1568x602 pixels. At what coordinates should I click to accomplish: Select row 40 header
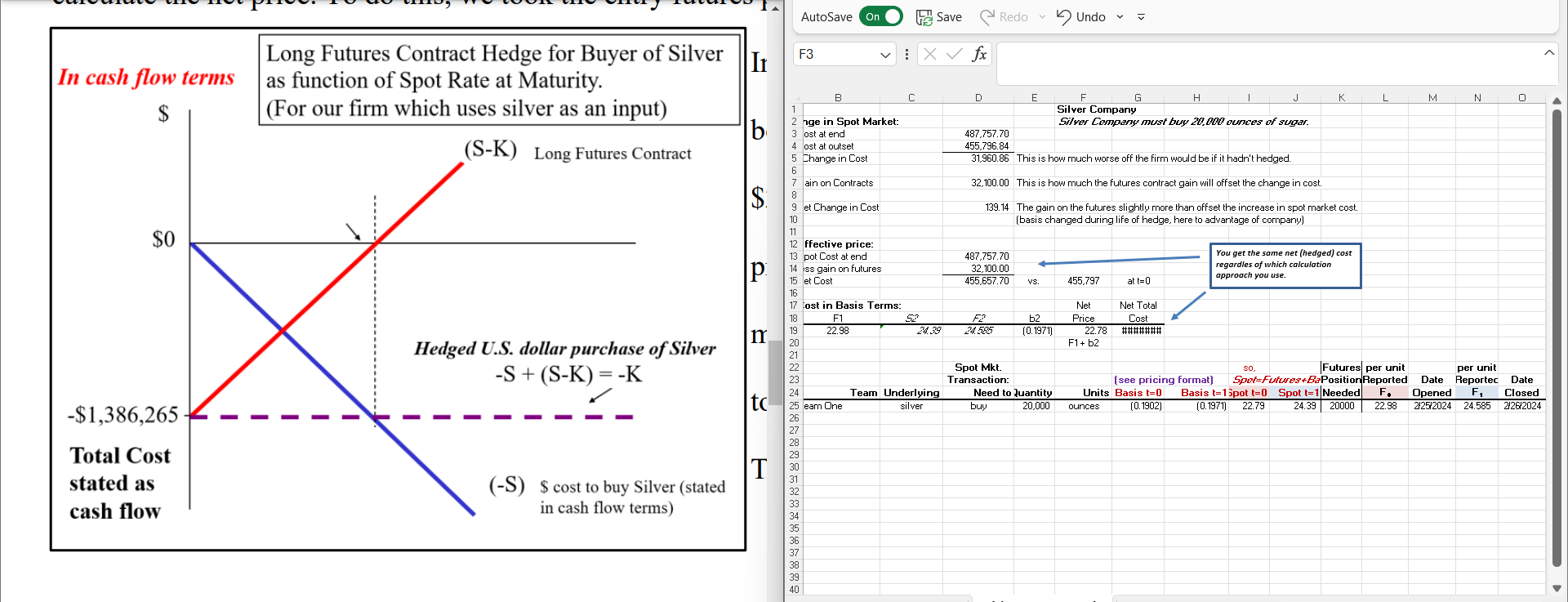click(x=794, y=590)
